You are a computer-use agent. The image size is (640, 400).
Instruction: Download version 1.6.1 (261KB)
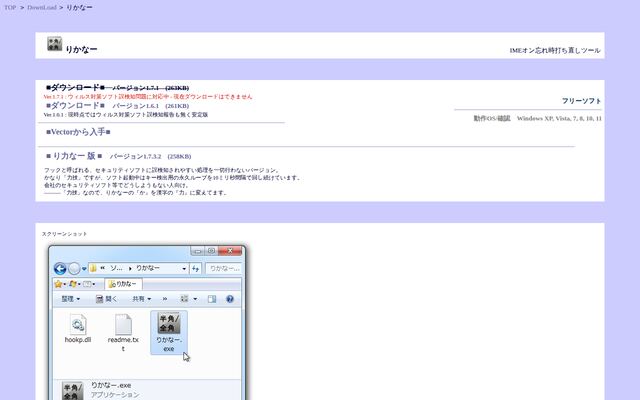(x=118, y=106)
